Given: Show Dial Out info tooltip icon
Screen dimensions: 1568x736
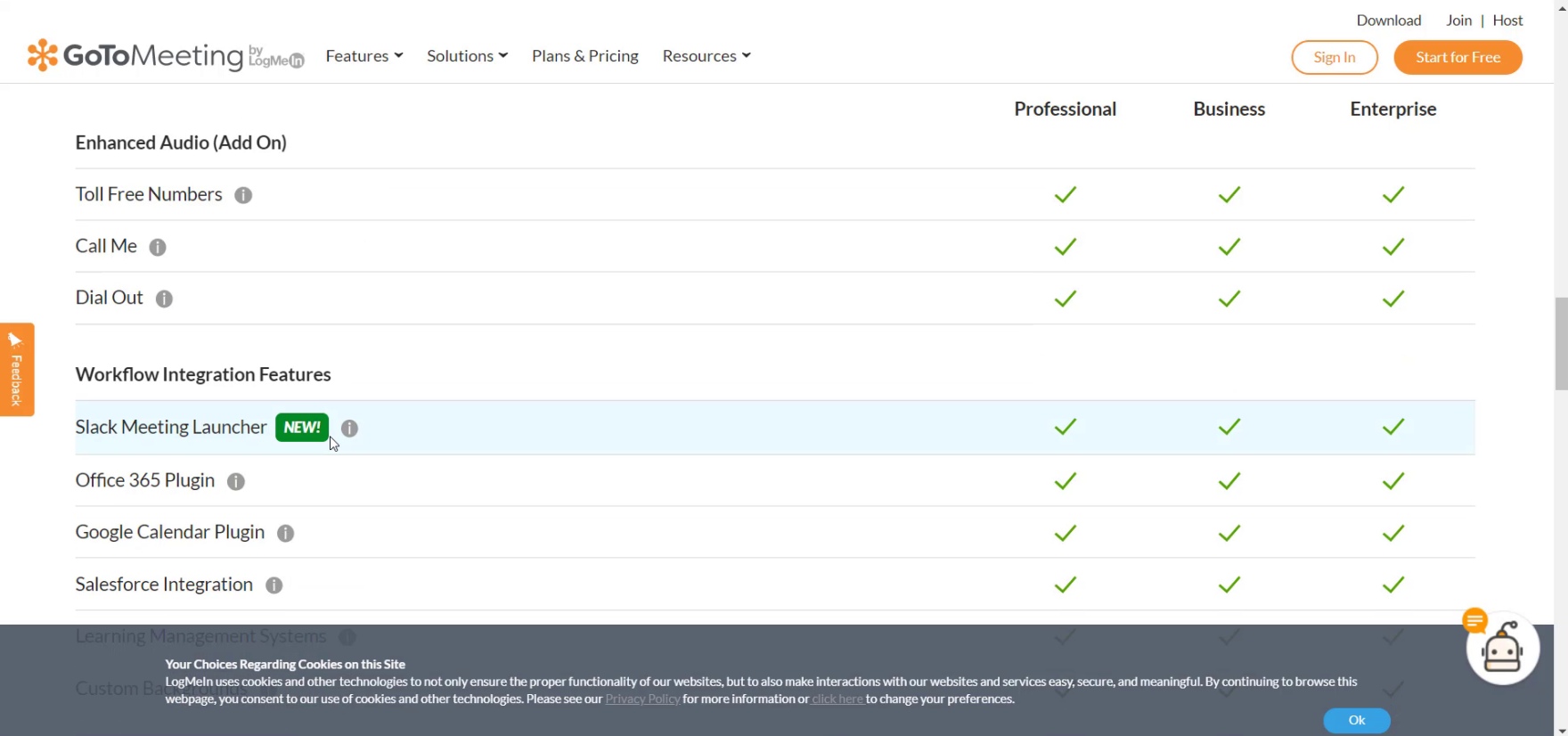Looking at the screenshot, I should point(164,298).
